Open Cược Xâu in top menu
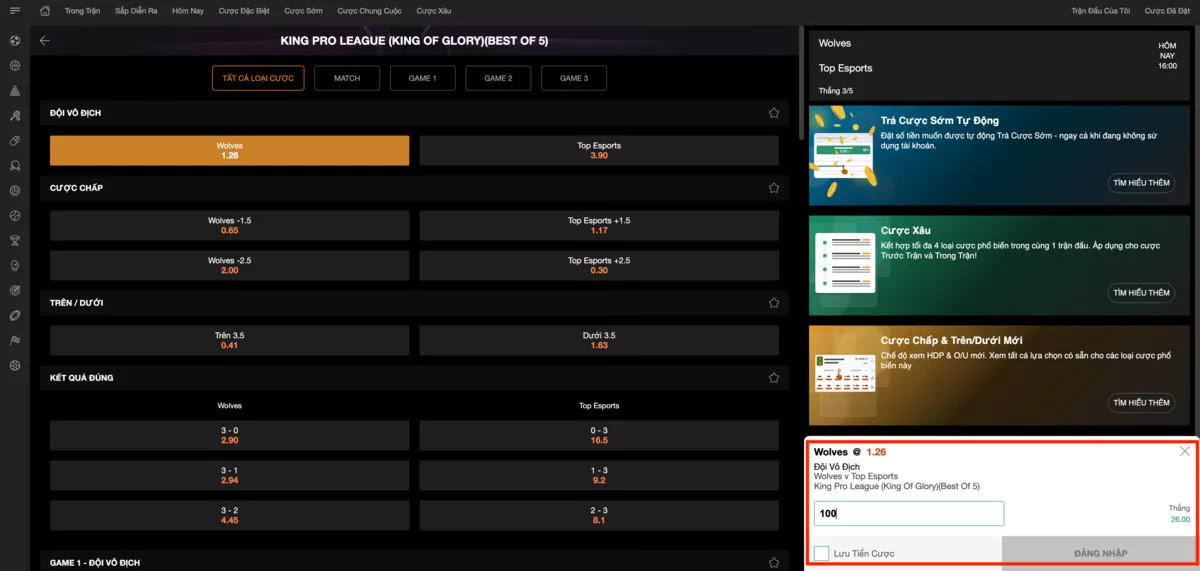 434,11
